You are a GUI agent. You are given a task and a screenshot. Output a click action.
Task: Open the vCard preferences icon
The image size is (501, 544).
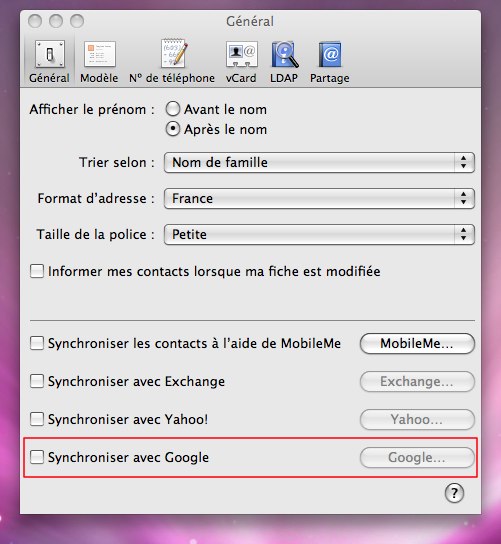(x=241, y=54)
